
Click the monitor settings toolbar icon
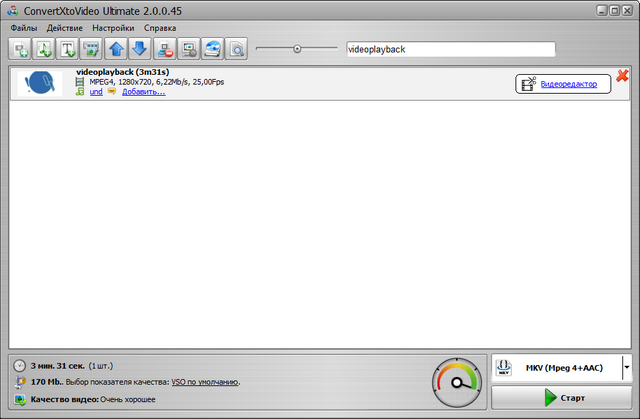click(188, 48)
